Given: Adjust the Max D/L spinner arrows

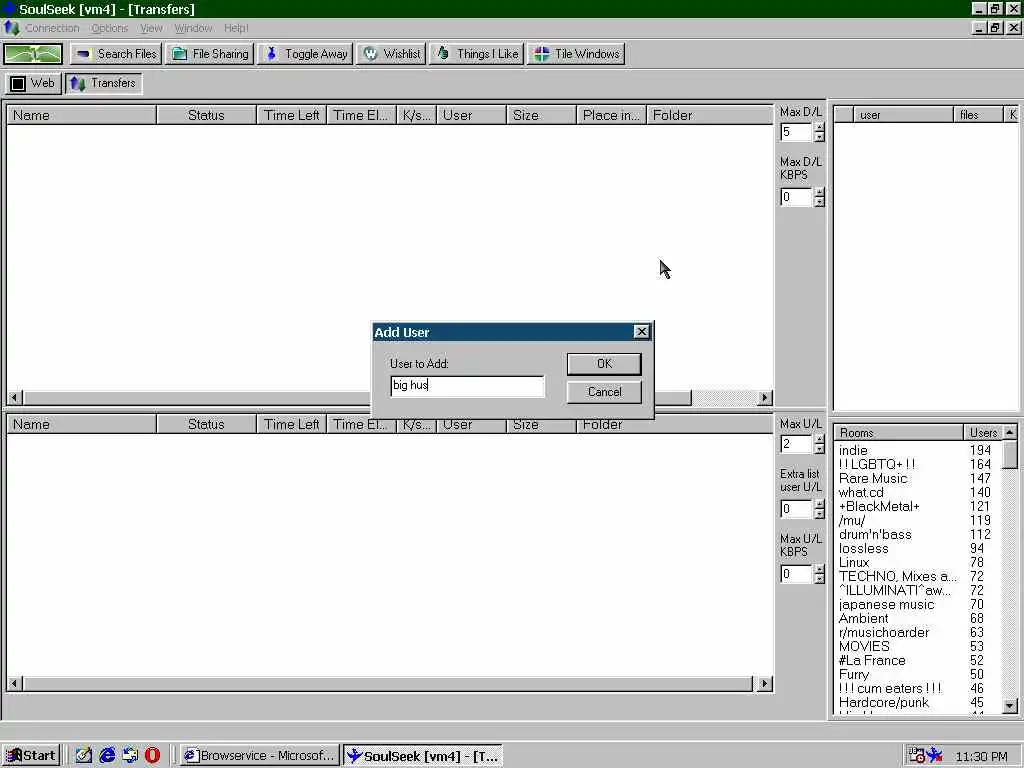Looking at the screenshot, I should coord(819,132).
